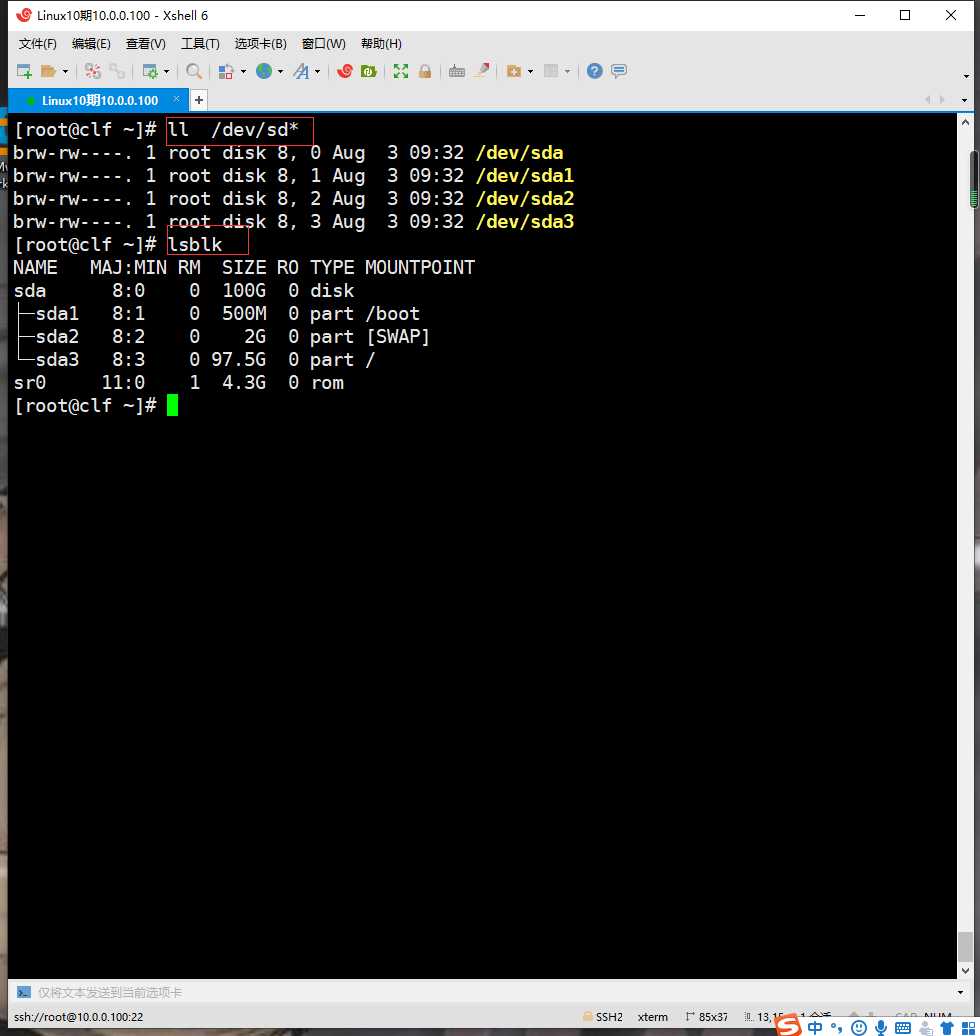
Task: Expand the layout icon dropdown arrow
Action: tap(567, 71)
